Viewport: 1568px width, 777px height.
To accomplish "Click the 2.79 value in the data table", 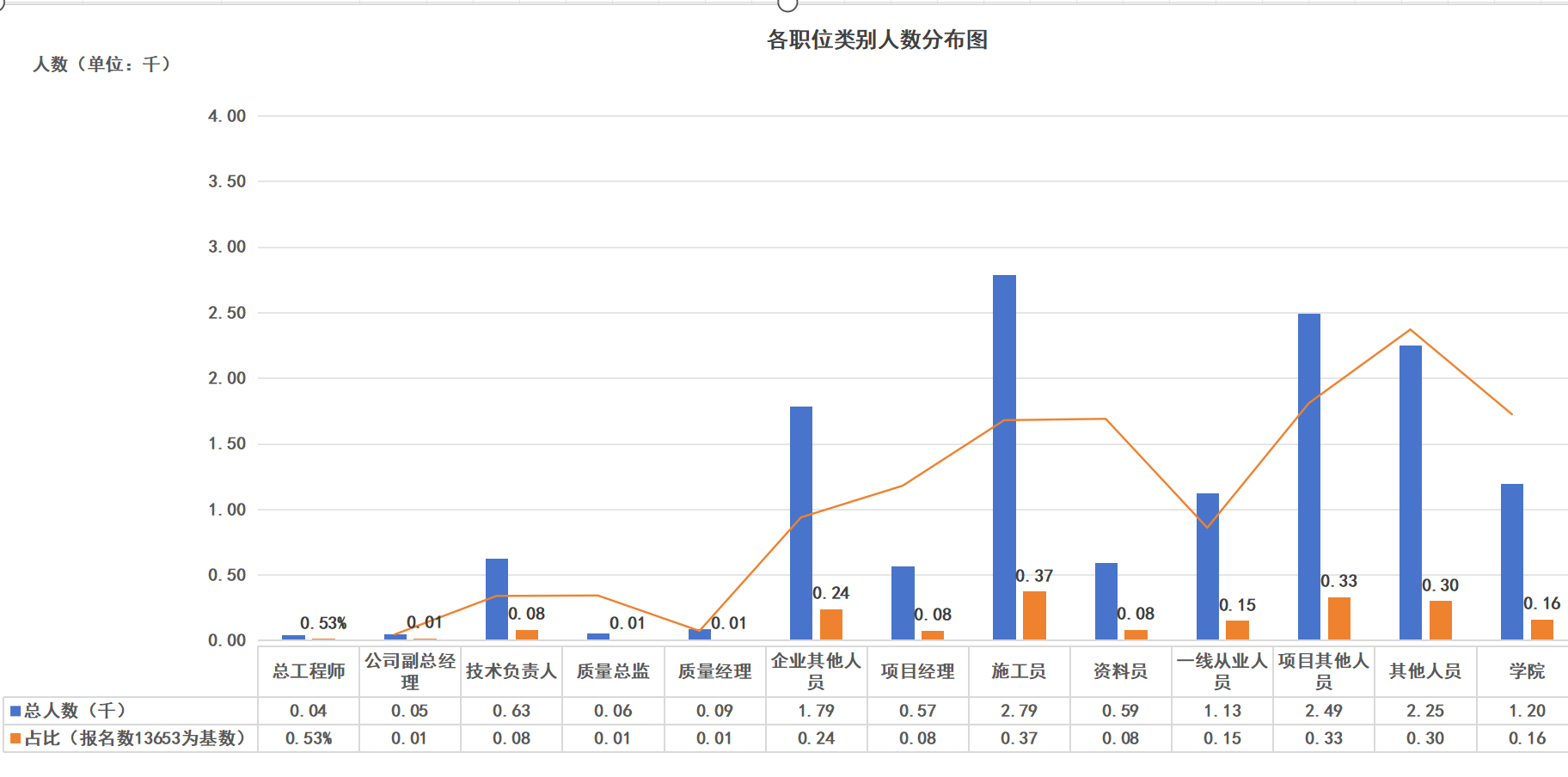I will (x=1019, y=711).
